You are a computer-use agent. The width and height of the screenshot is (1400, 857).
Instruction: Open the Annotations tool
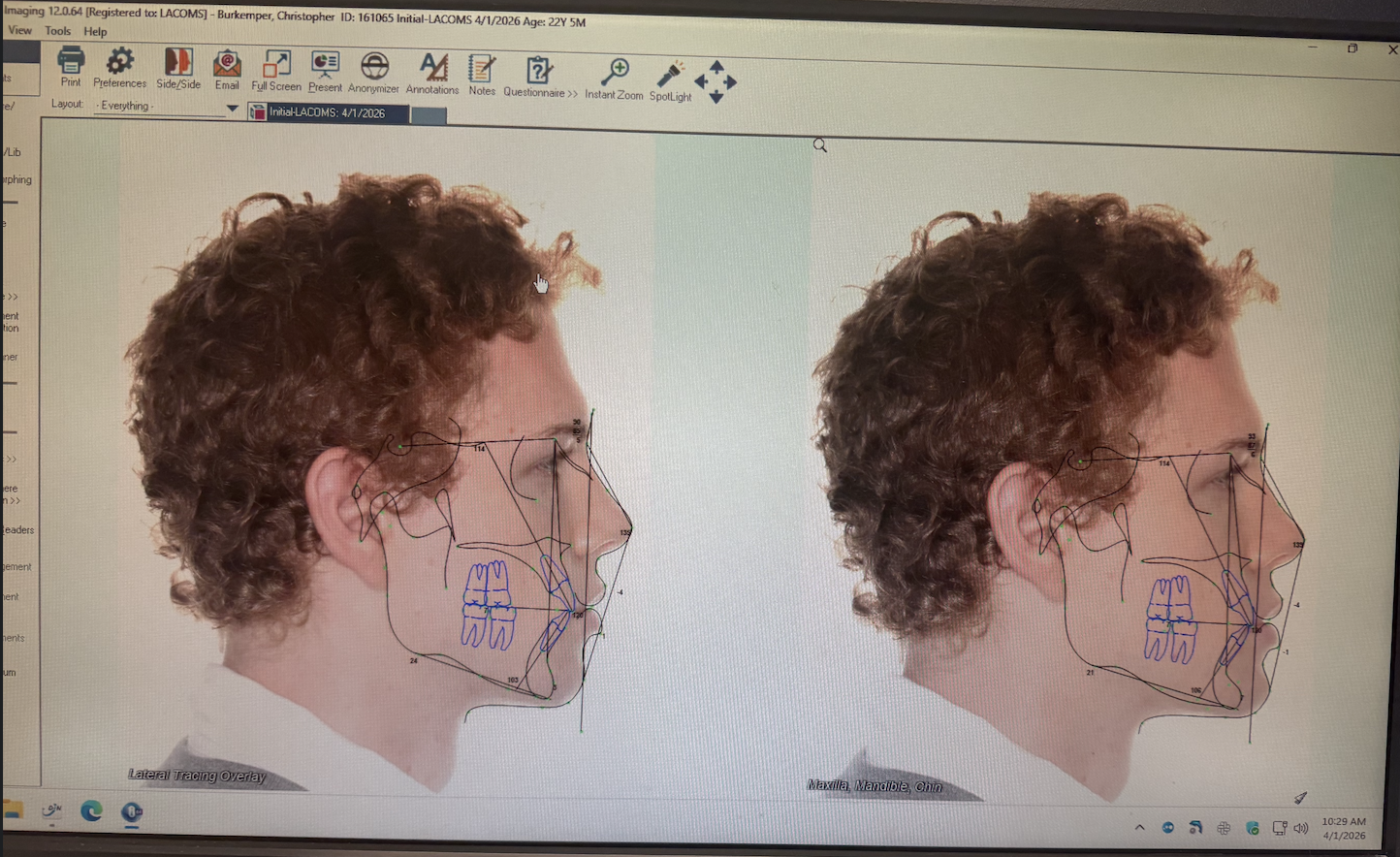432,71
